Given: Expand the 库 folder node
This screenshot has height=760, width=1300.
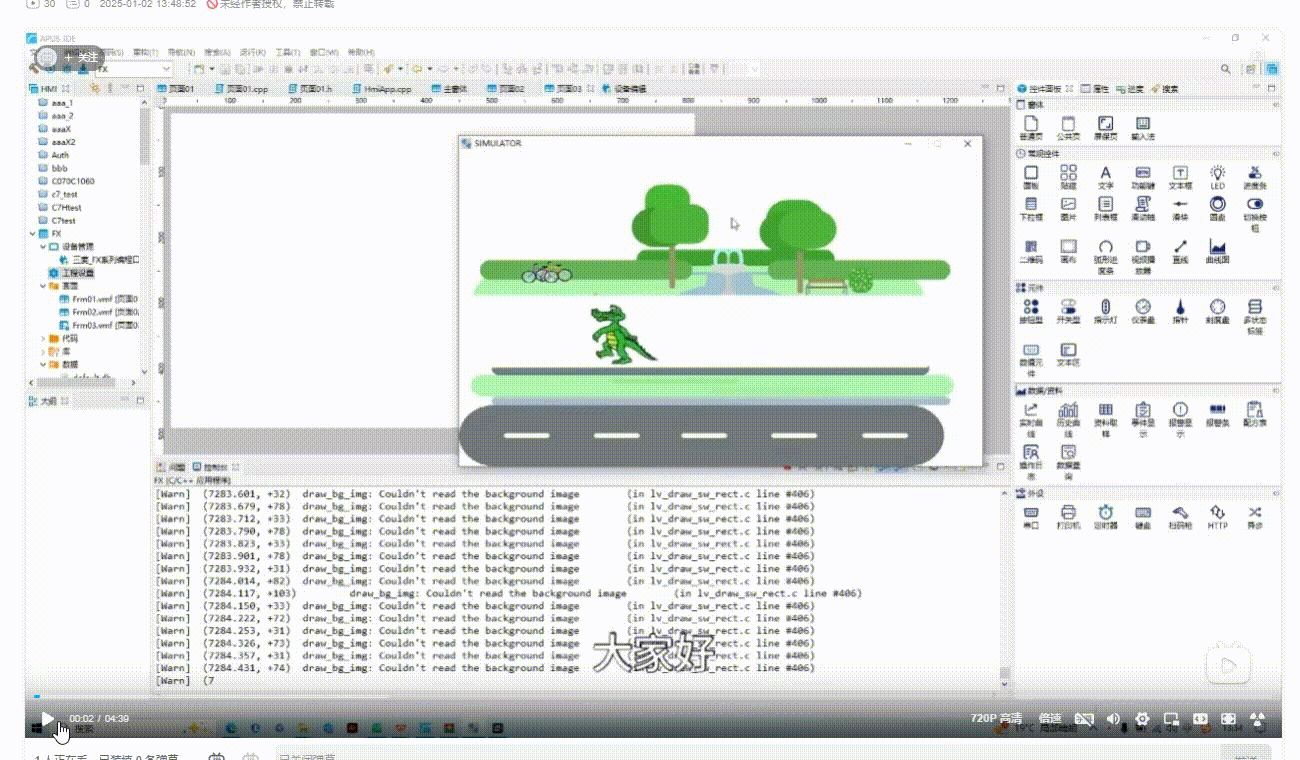Looking at the screenshot, I should coord(43,352).
